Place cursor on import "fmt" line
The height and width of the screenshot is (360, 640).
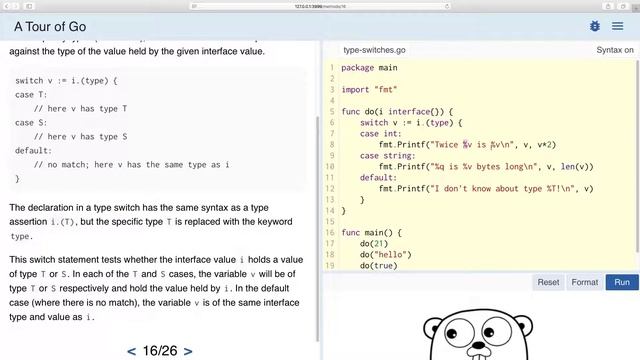(x=369, y=89)
